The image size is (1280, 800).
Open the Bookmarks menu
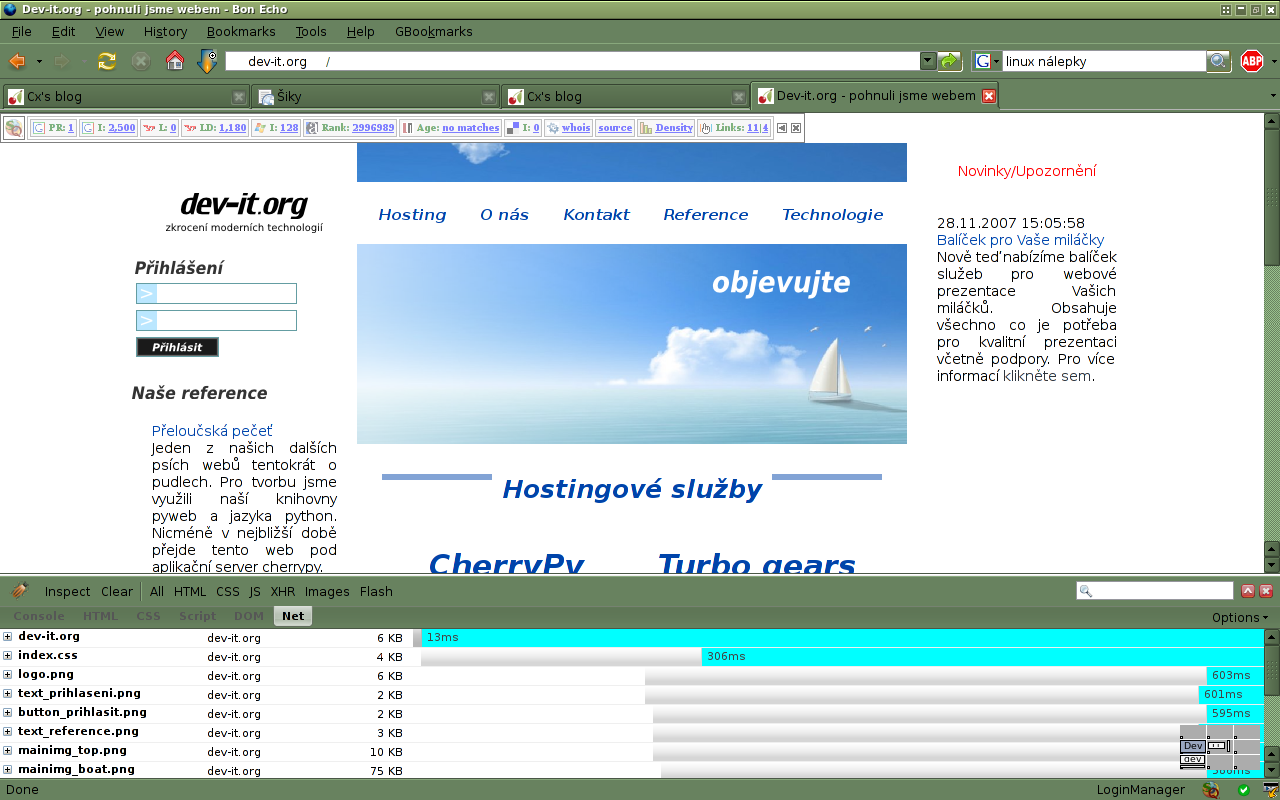coord(235,31)
